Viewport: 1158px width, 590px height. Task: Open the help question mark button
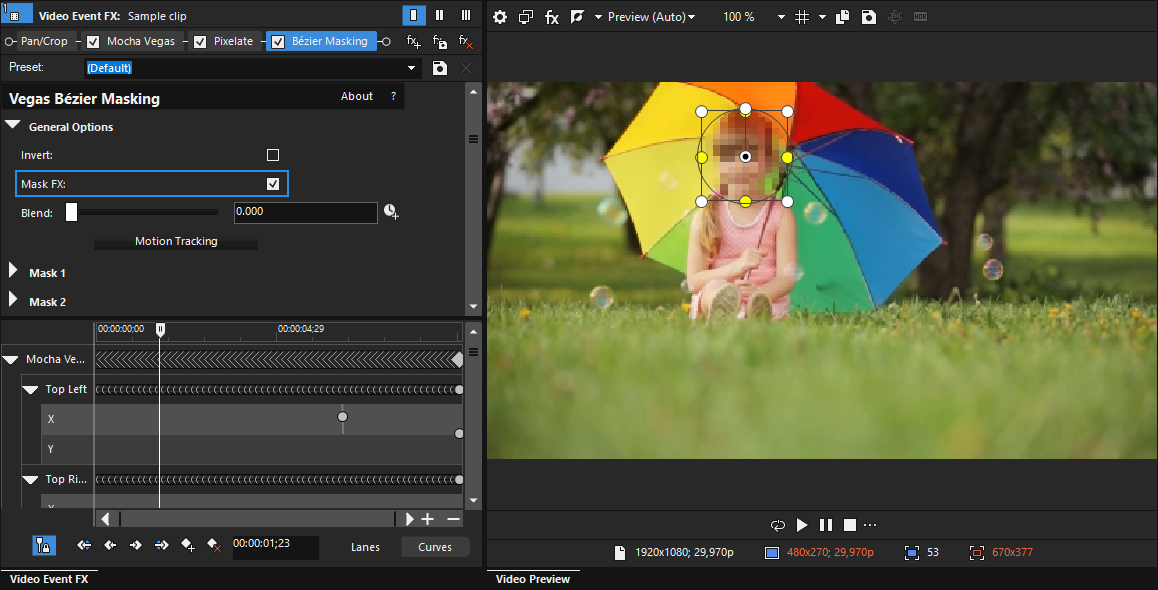[394, 96]
